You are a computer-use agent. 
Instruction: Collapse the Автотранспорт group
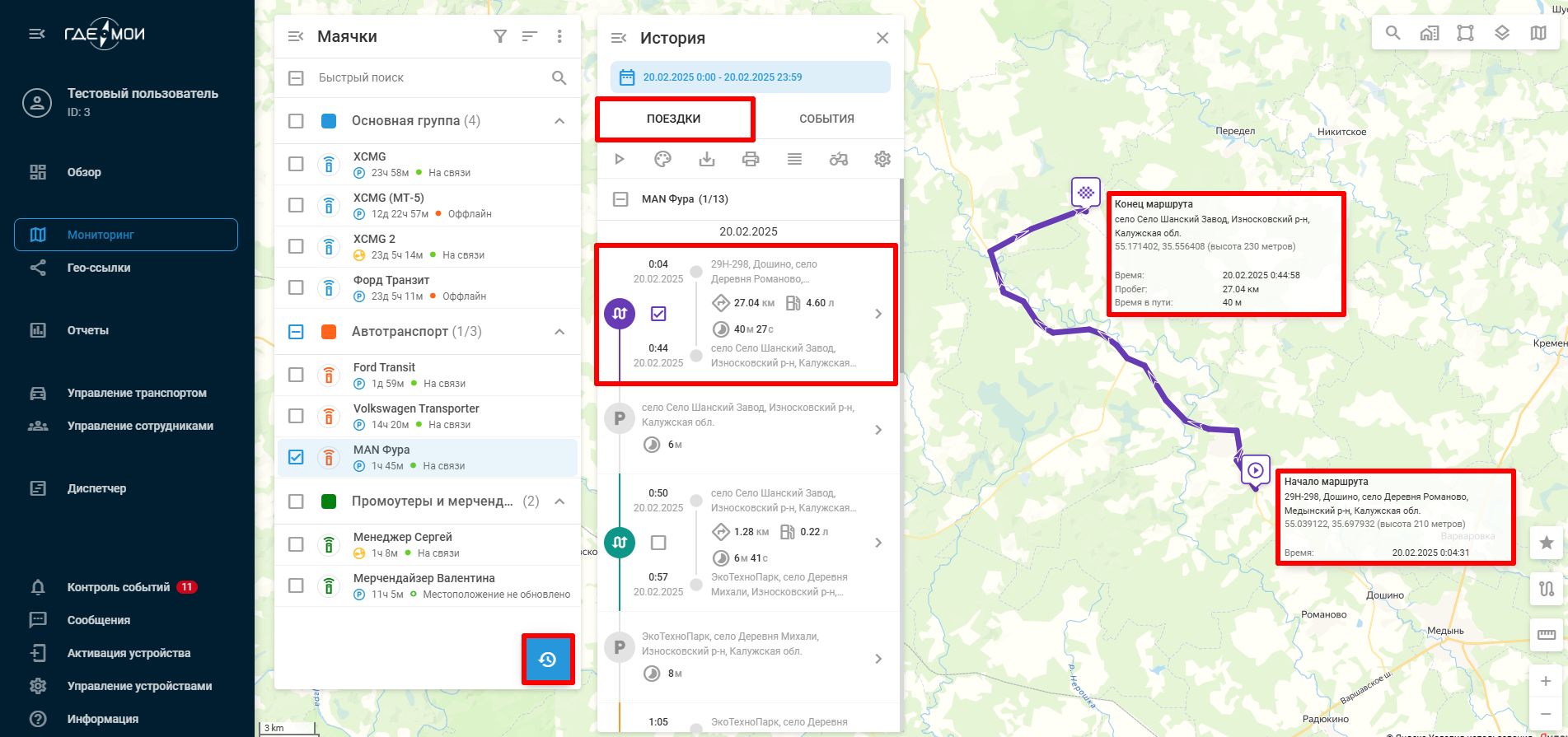pos(559,332)
